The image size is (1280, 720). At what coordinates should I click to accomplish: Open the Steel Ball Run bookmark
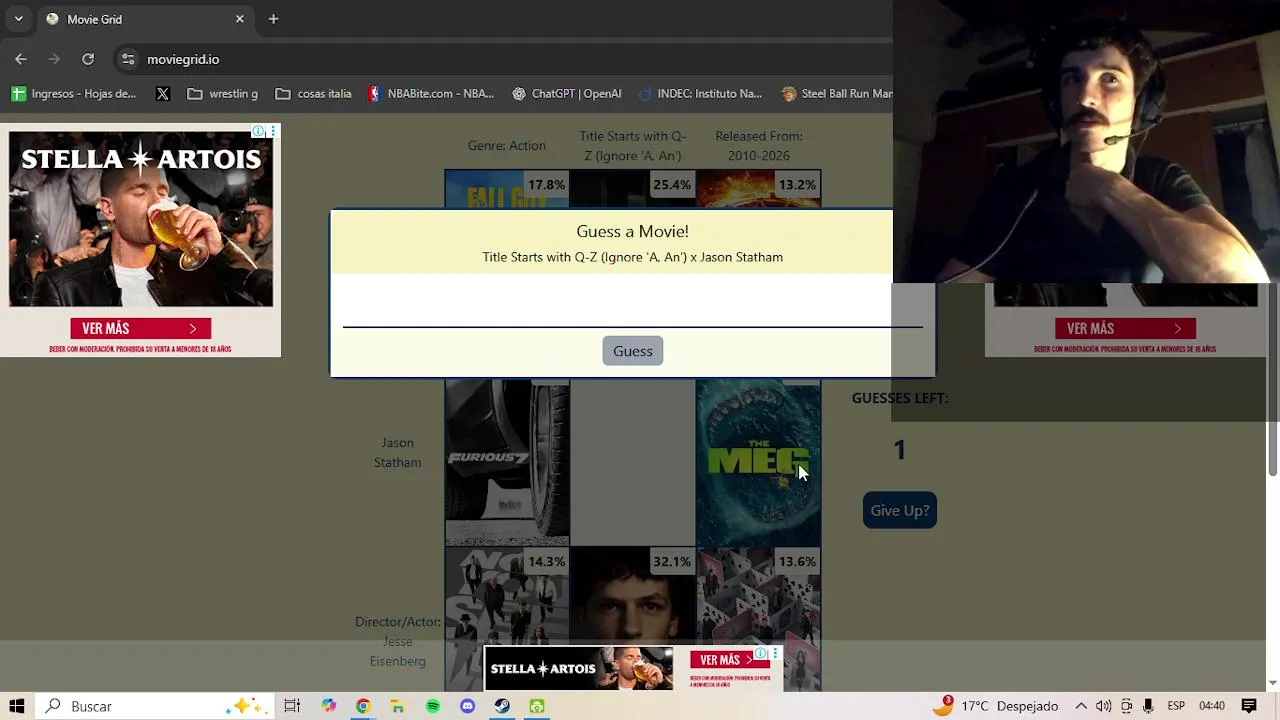tap(836, 94)
